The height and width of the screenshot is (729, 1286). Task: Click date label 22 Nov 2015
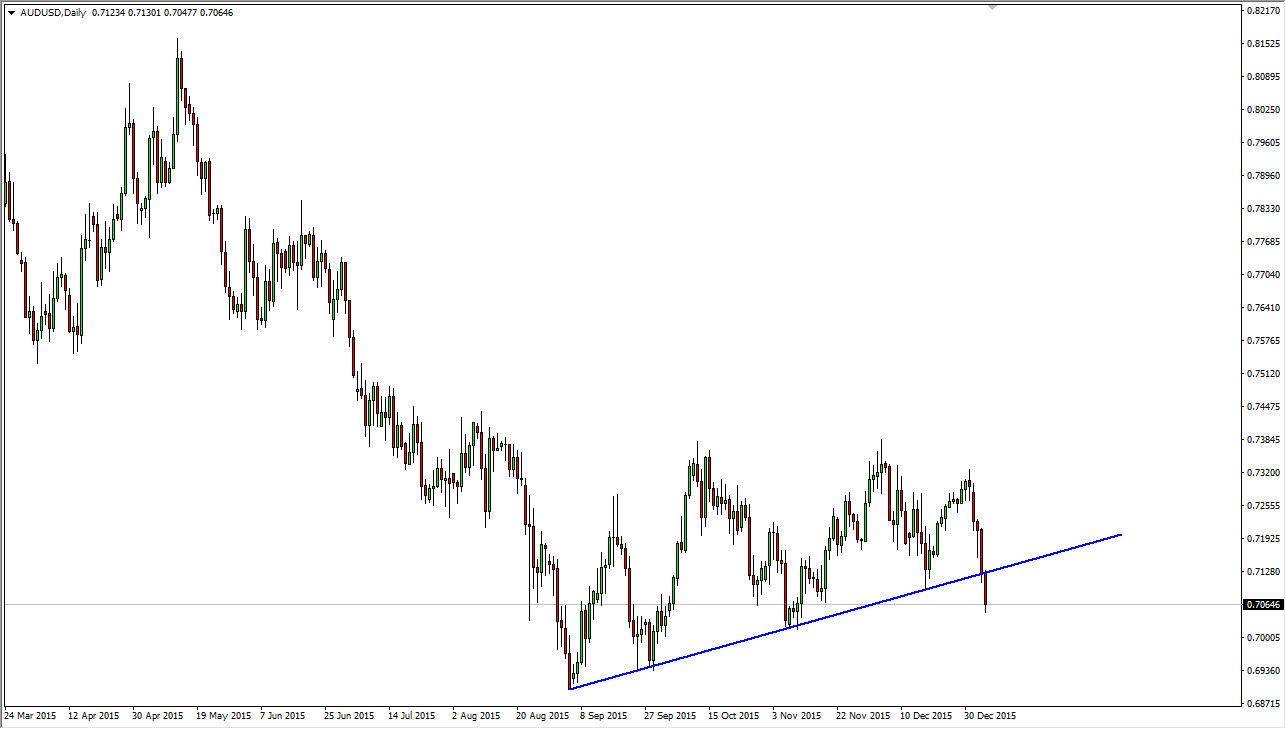click(x=863, y=716)
